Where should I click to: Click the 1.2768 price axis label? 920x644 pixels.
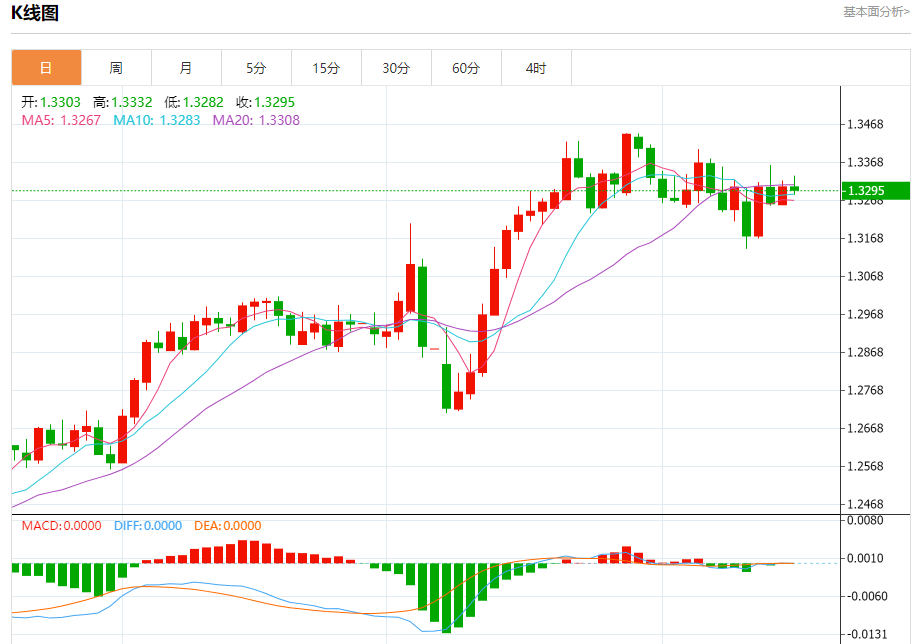[865, 391]
